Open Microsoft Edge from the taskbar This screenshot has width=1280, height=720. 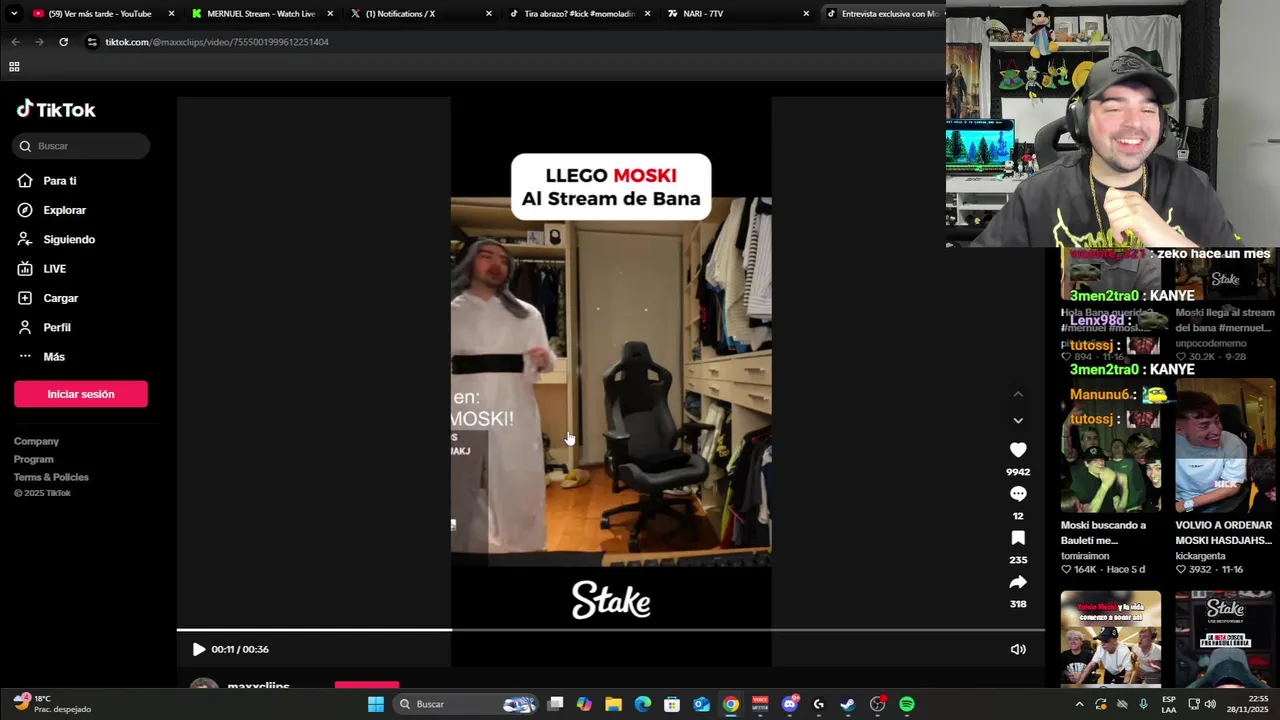643,704
